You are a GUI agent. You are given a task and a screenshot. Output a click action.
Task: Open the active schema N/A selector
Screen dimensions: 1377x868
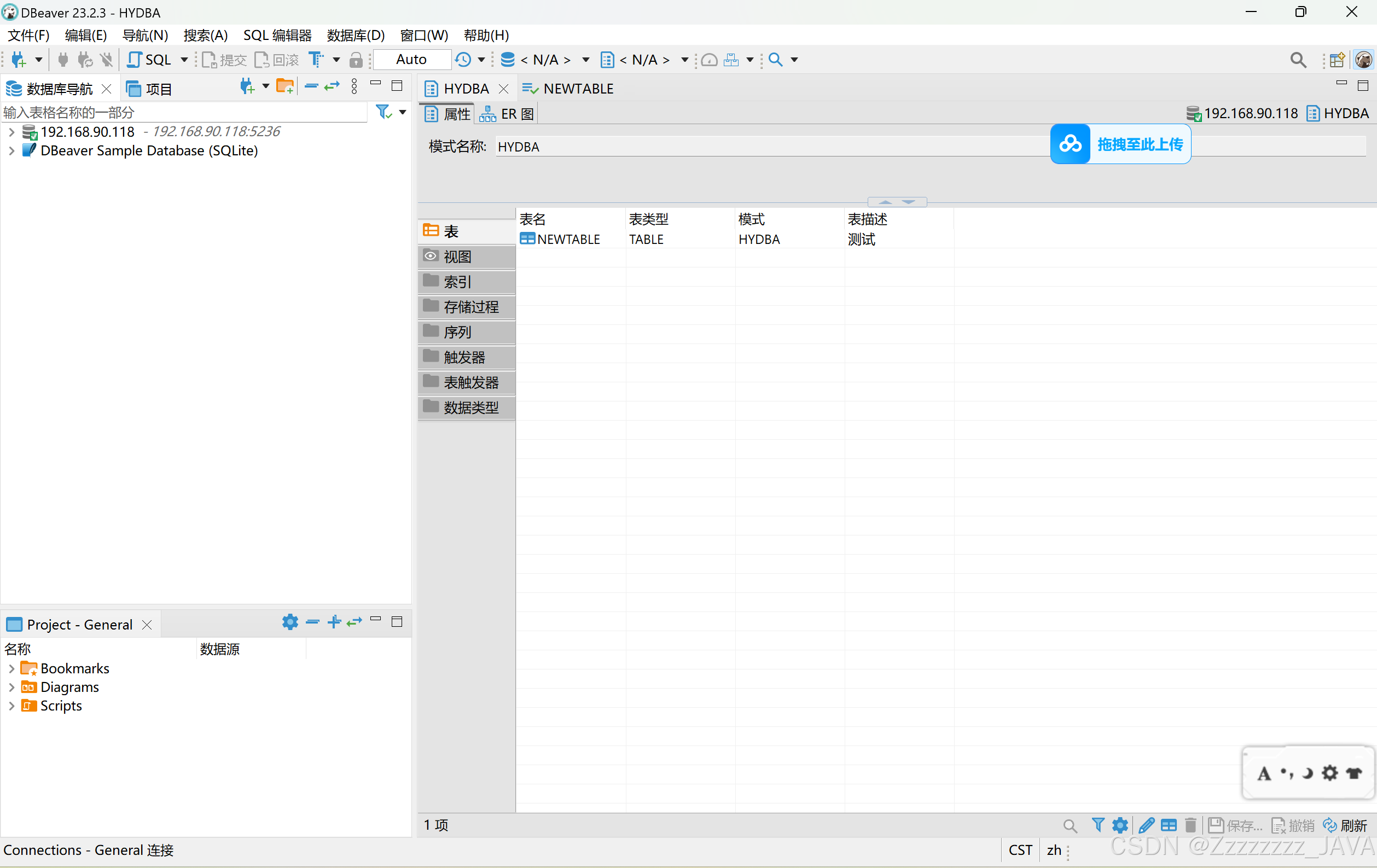[644, 60]
